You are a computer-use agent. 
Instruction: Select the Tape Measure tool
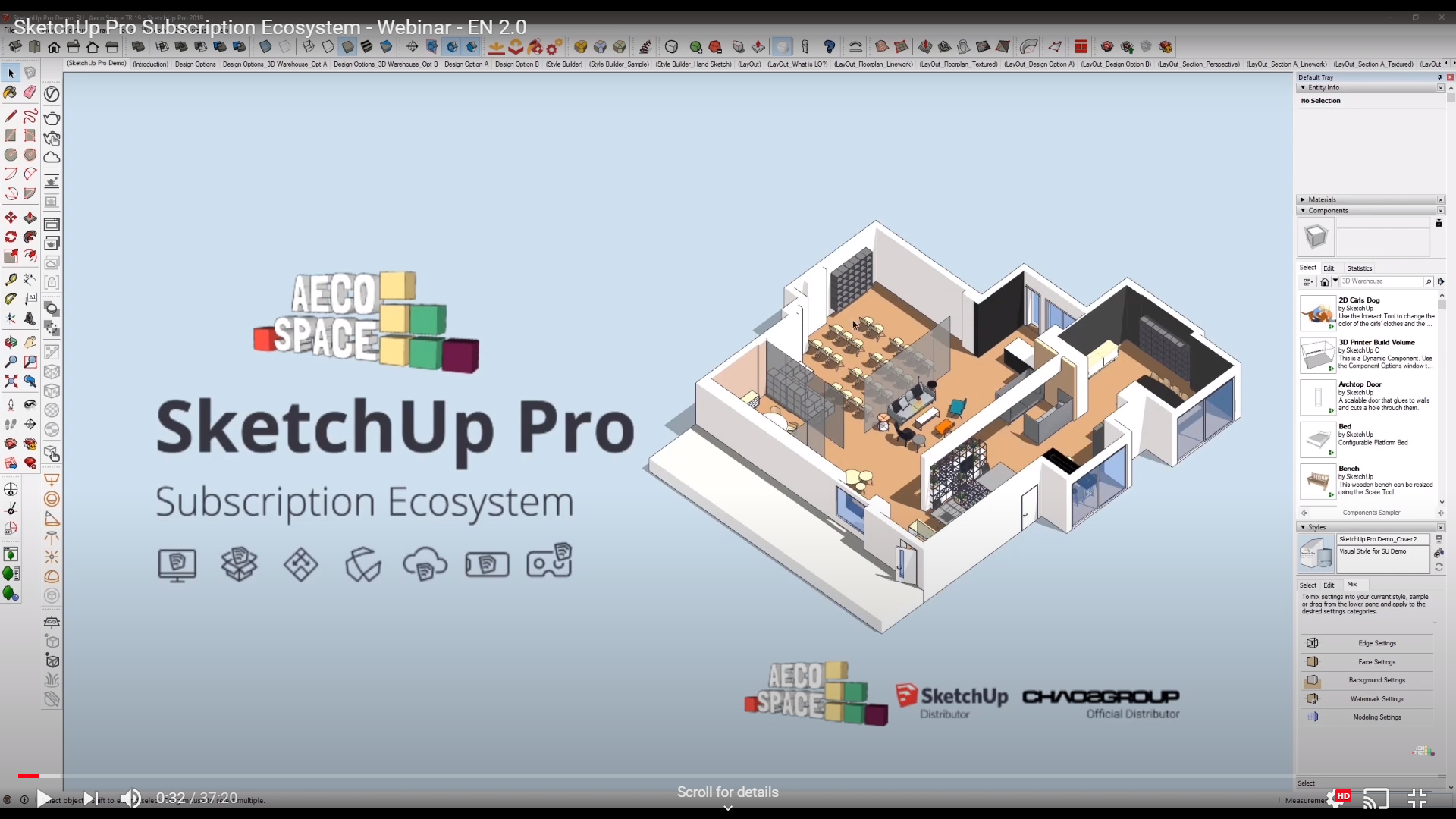tap(11, 280)
